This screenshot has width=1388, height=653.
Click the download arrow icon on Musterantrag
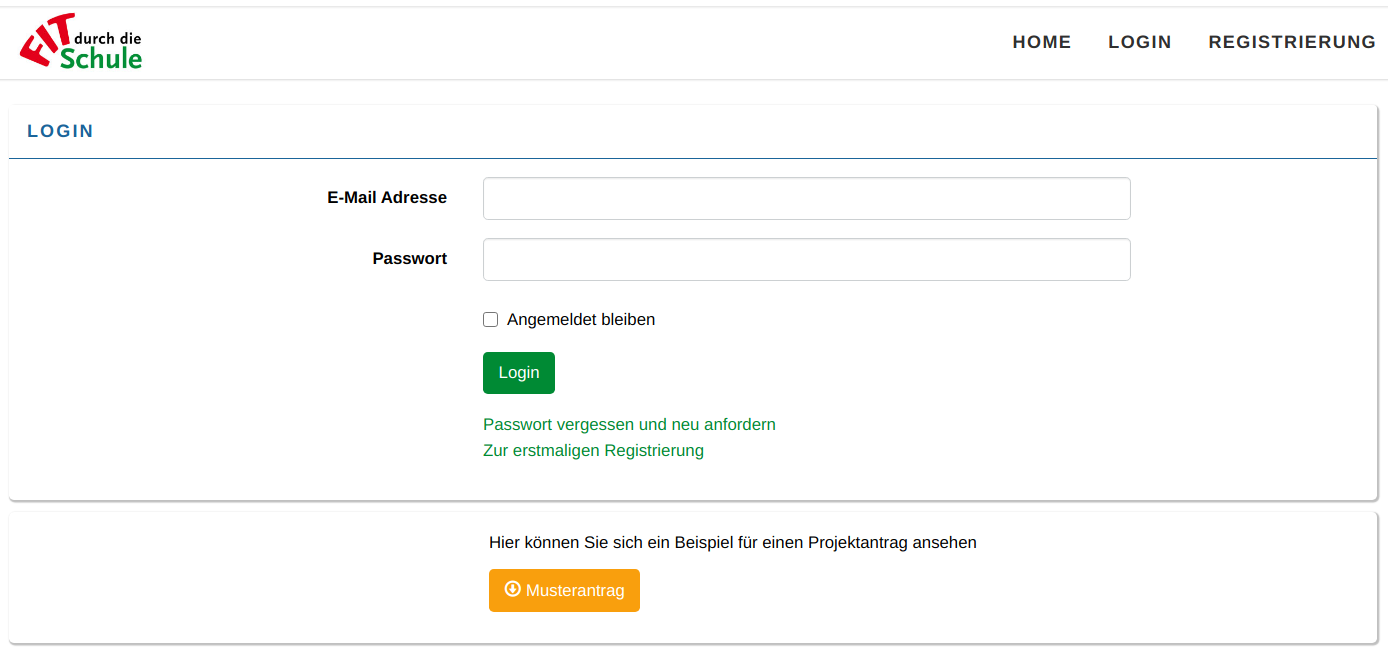513,589
